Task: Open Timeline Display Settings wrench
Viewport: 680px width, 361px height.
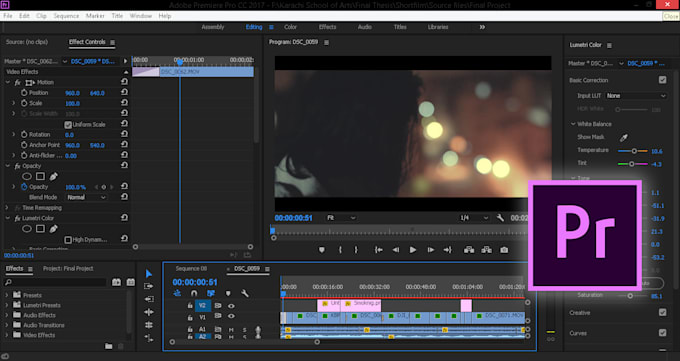Action: [245, 294]
